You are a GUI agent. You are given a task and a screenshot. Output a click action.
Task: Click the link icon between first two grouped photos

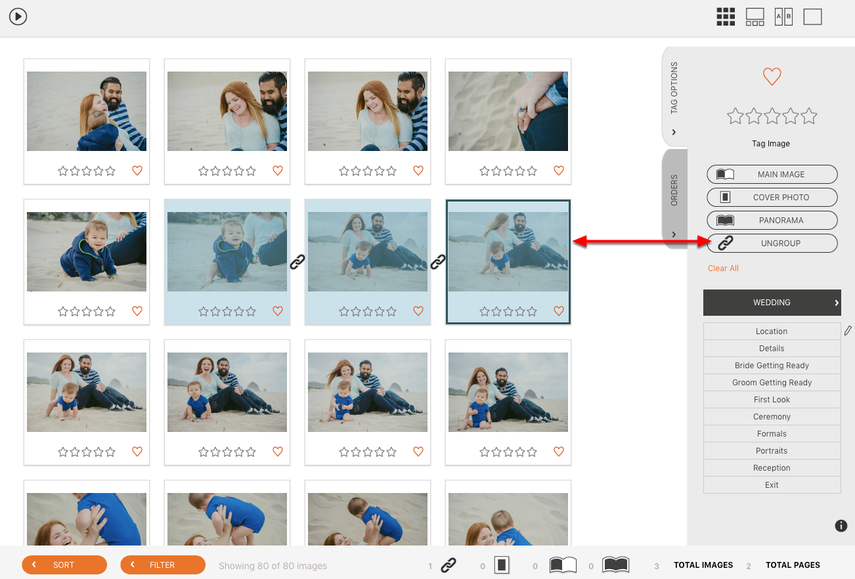pos(297,262)
